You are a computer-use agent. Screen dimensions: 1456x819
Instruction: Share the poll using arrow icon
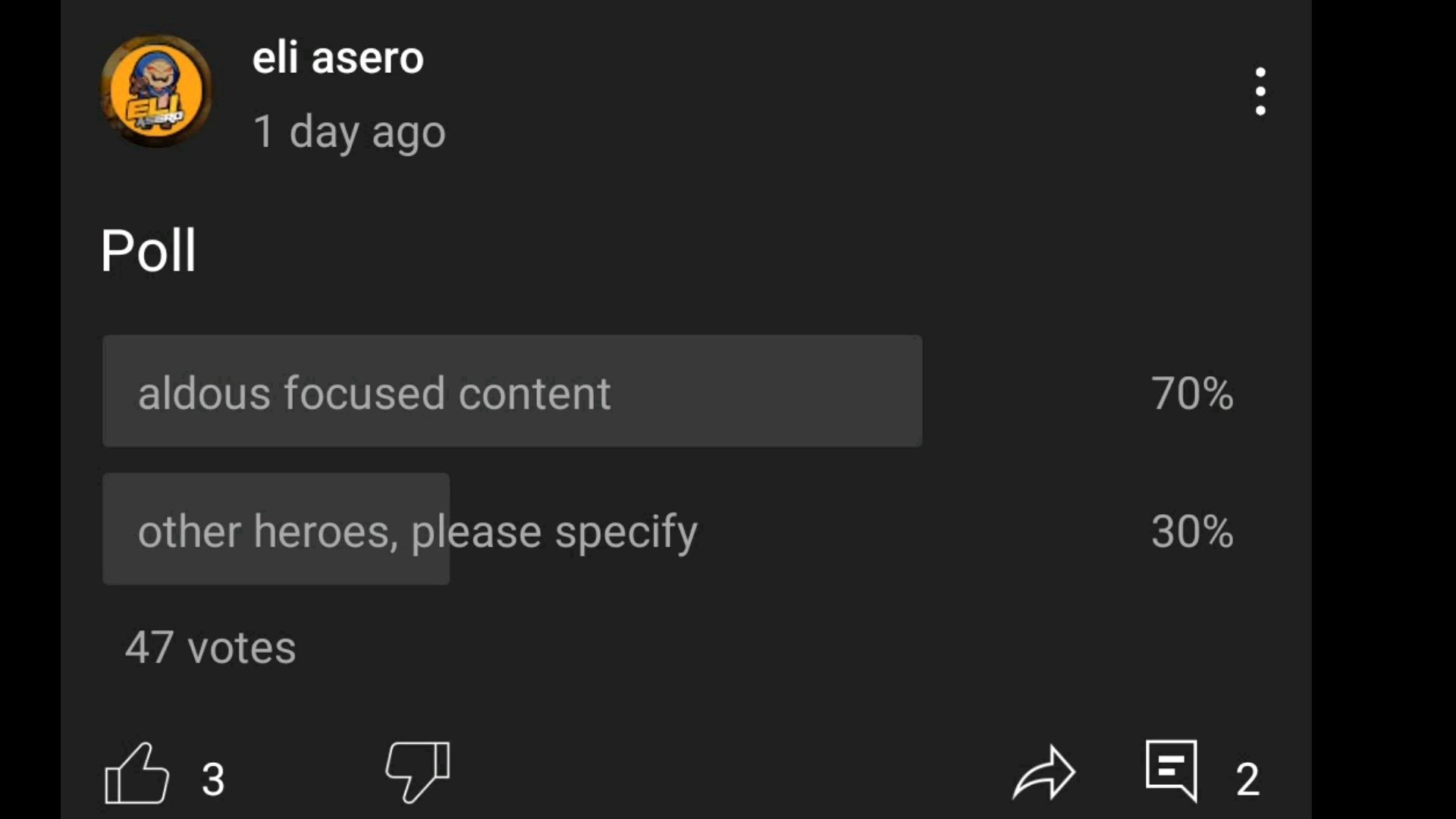click(x=1044, y=773)
